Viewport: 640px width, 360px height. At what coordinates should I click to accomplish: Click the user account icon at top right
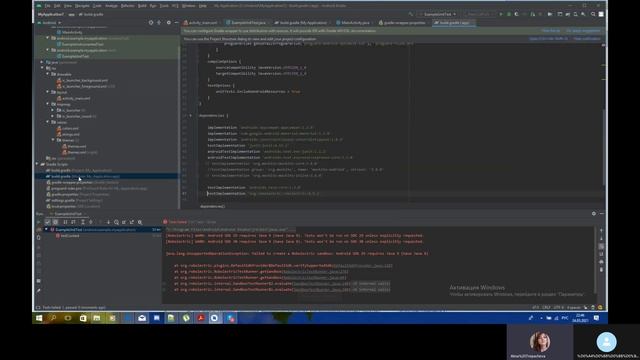(x=601, y=14)
